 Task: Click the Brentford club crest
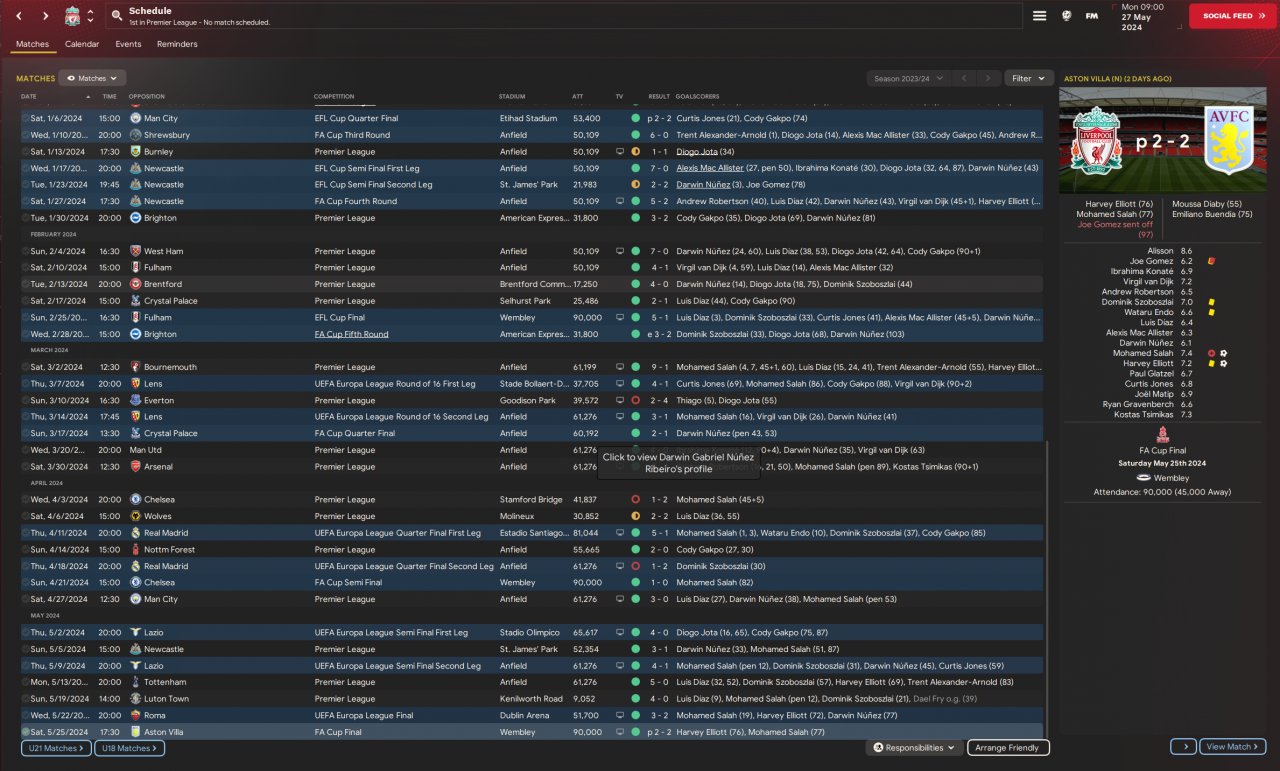pyautogui.click(x=135, y=284)
